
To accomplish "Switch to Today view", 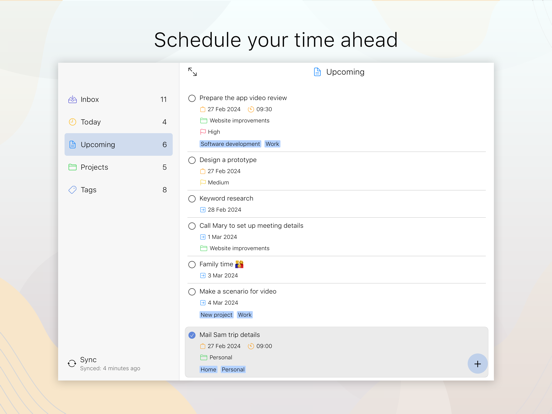I will [119, 122].
